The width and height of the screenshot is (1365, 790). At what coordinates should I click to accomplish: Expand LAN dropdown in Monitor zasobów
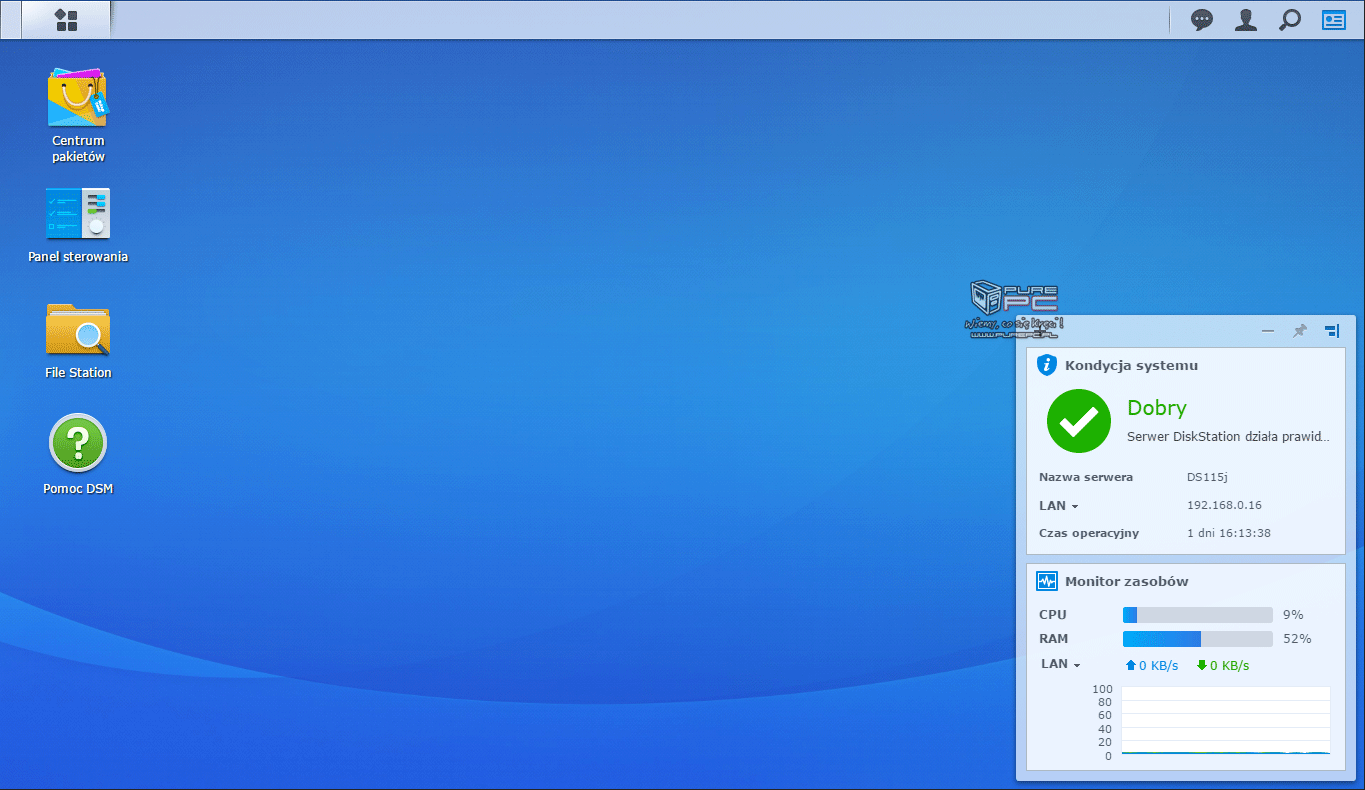click(1061, 664)
